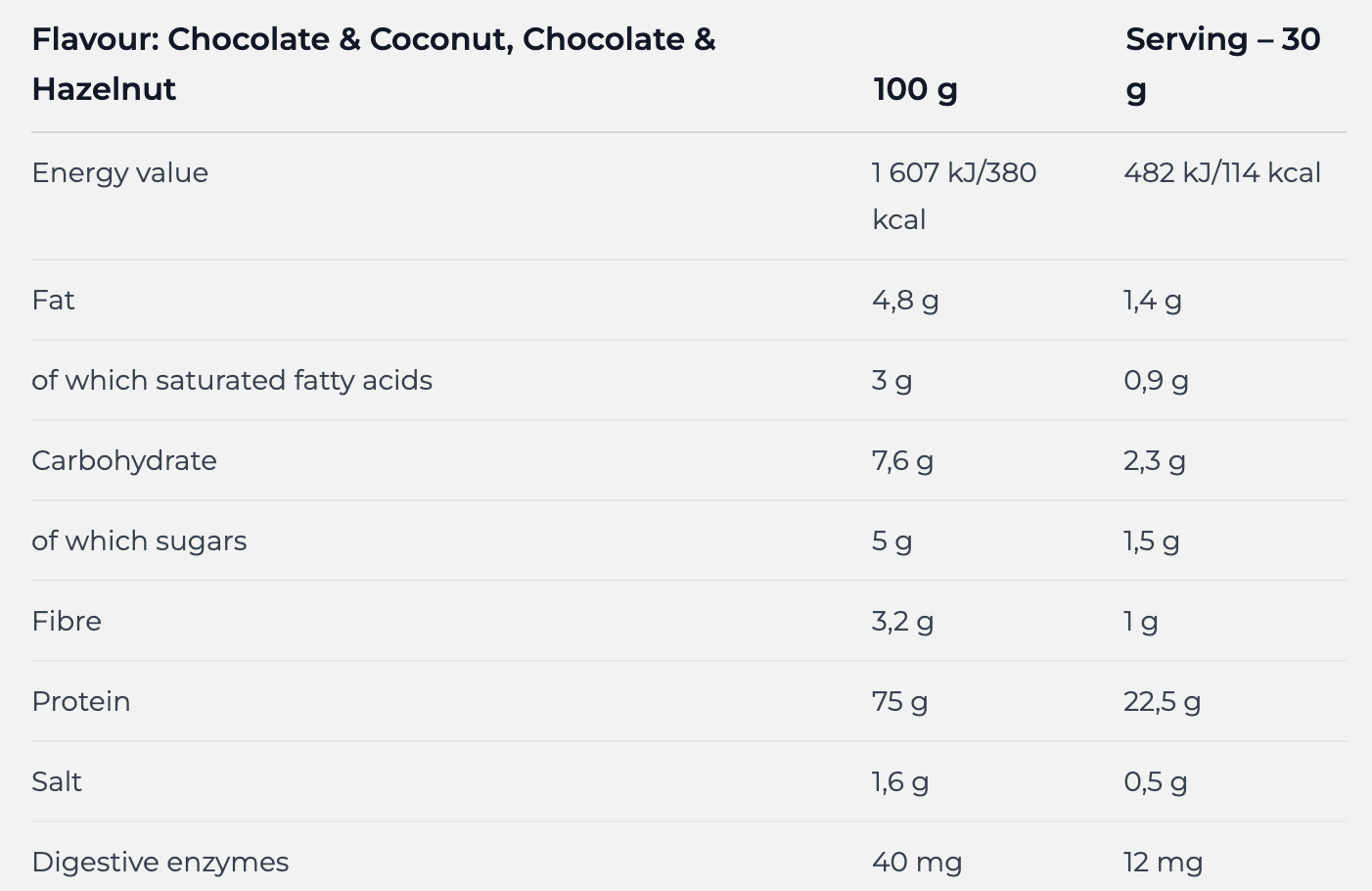Click the 0,9 g saturated fat value
The height and width of the screenshot is (891, 1372).
click(1155, 380)
